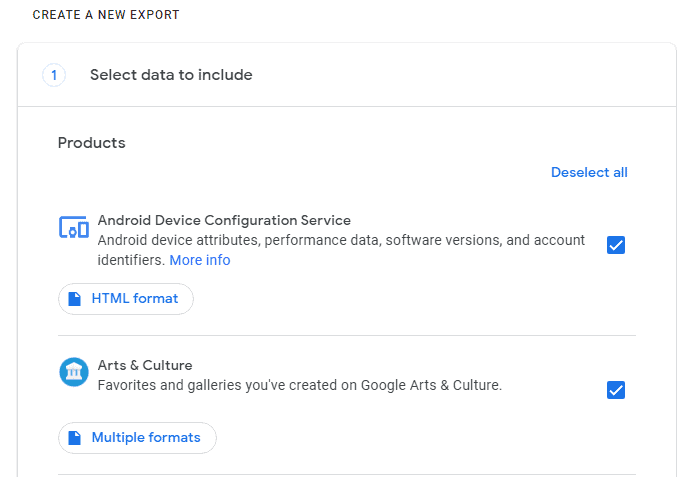Uncheck the Arts & Culture checkbox
The width and height of the screenshot is (677, 477).
click(616, 390)
